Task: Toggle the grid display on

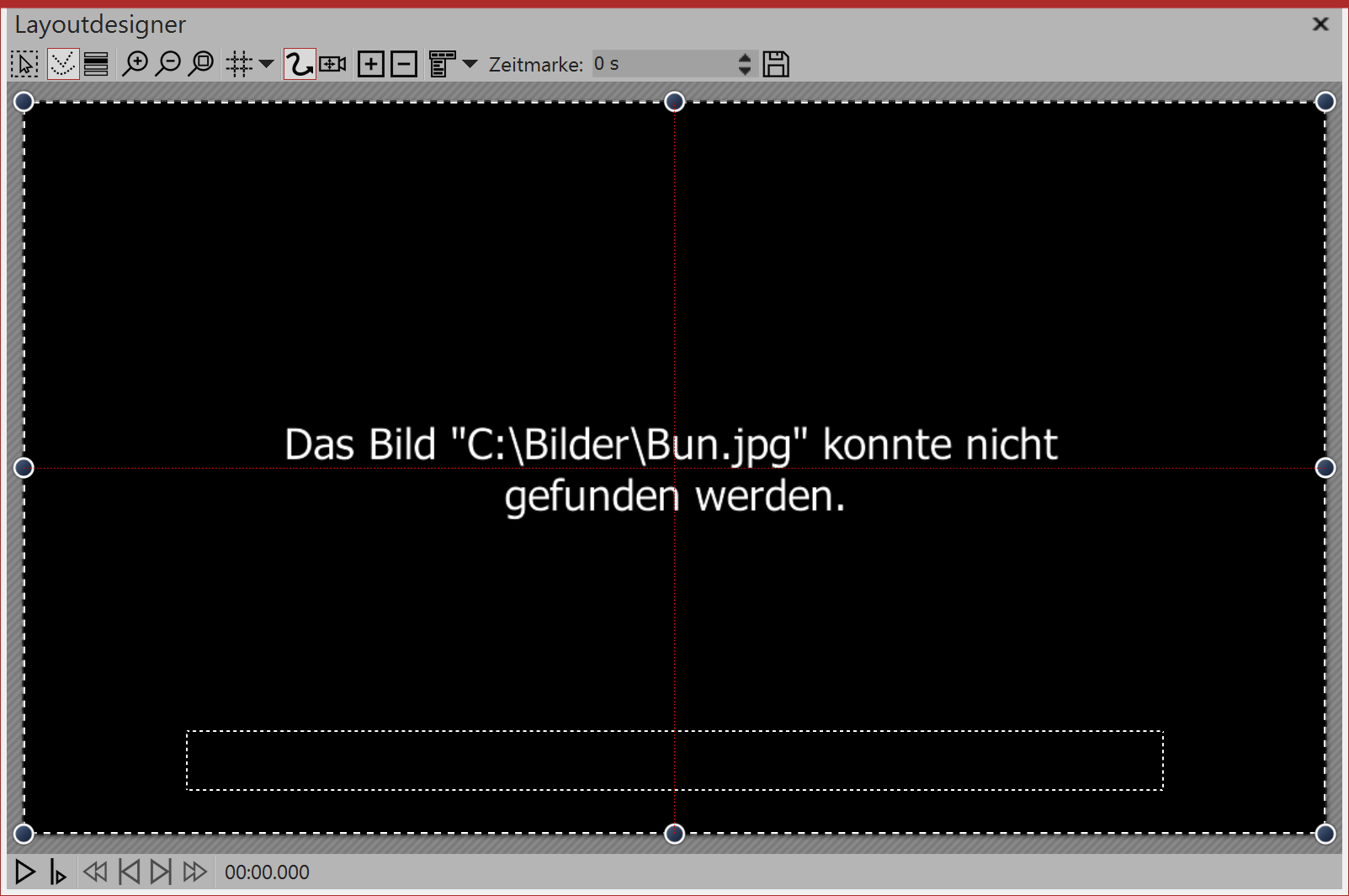Action: (237, 63)
